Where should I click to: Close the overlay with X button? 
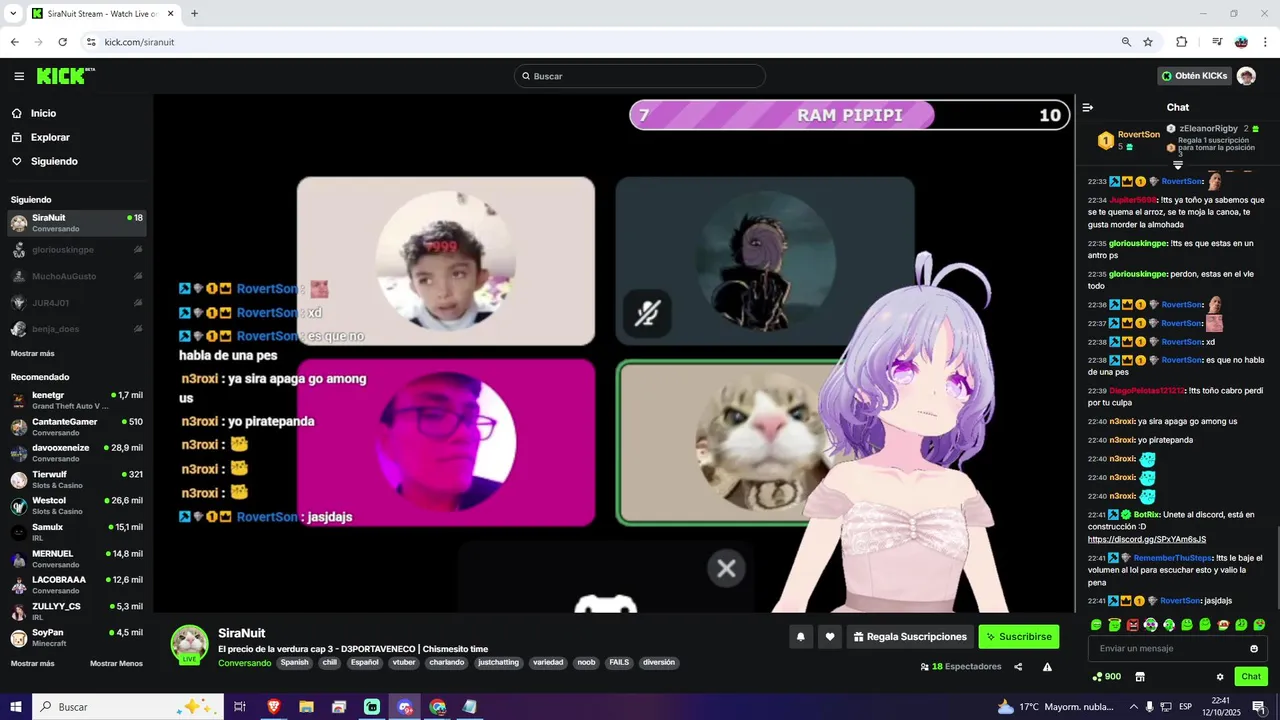(x=726, y=569)
